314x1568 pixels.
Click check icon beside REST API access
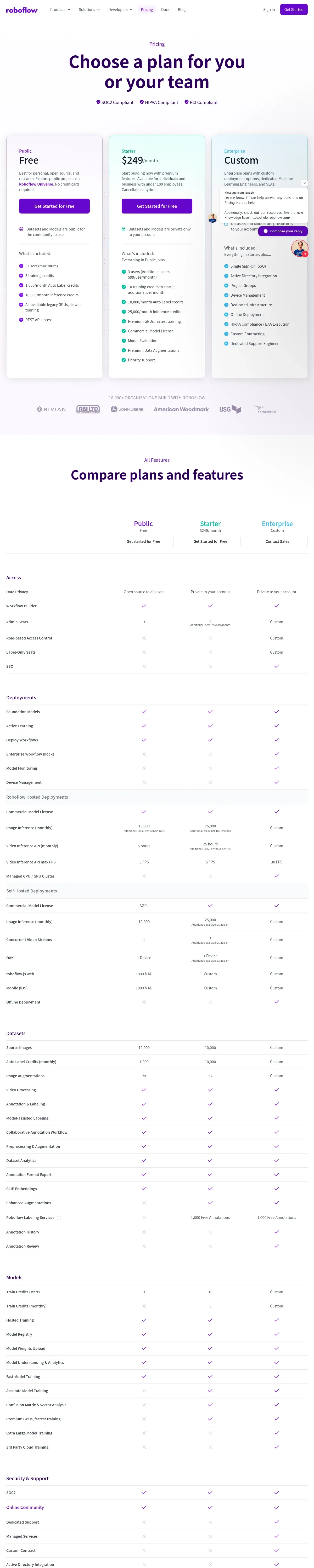click(21, 320)
